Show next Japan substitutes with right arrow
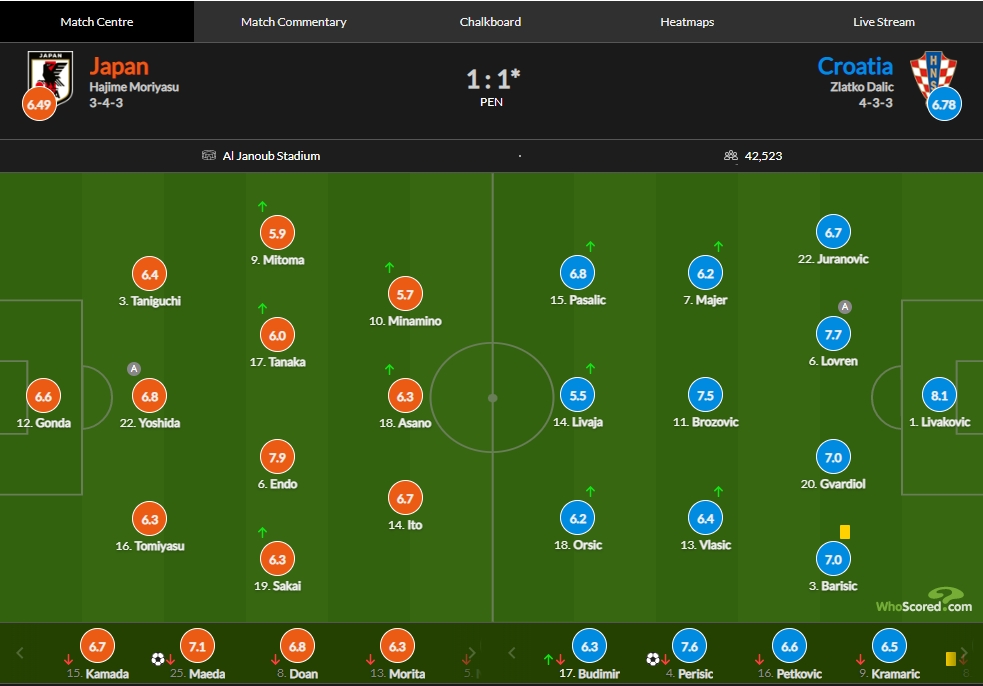Image resolution: width=983 pixels, height=686 pixels. pyautogui.click(x=473, y=653)
